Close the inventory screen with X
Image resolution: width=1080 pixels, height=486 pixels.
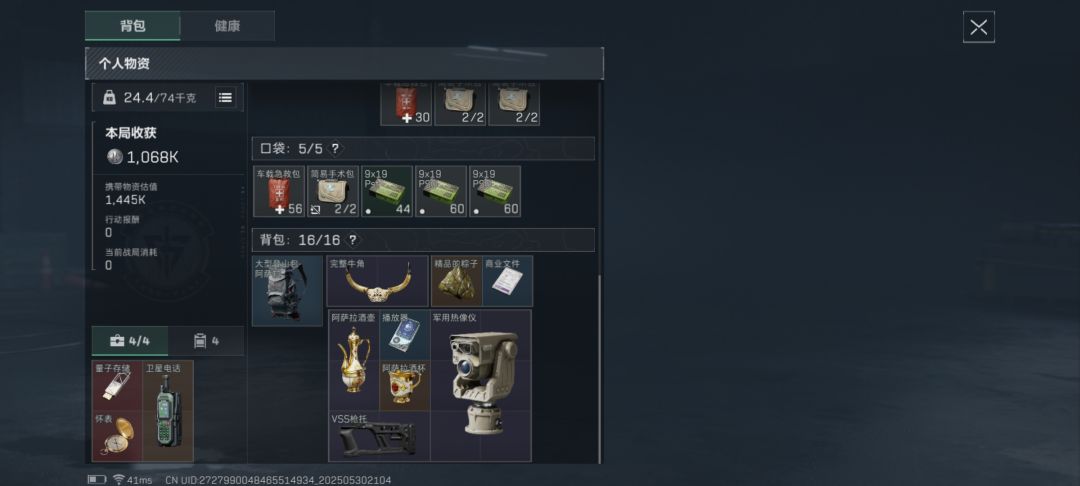(978, 28)
